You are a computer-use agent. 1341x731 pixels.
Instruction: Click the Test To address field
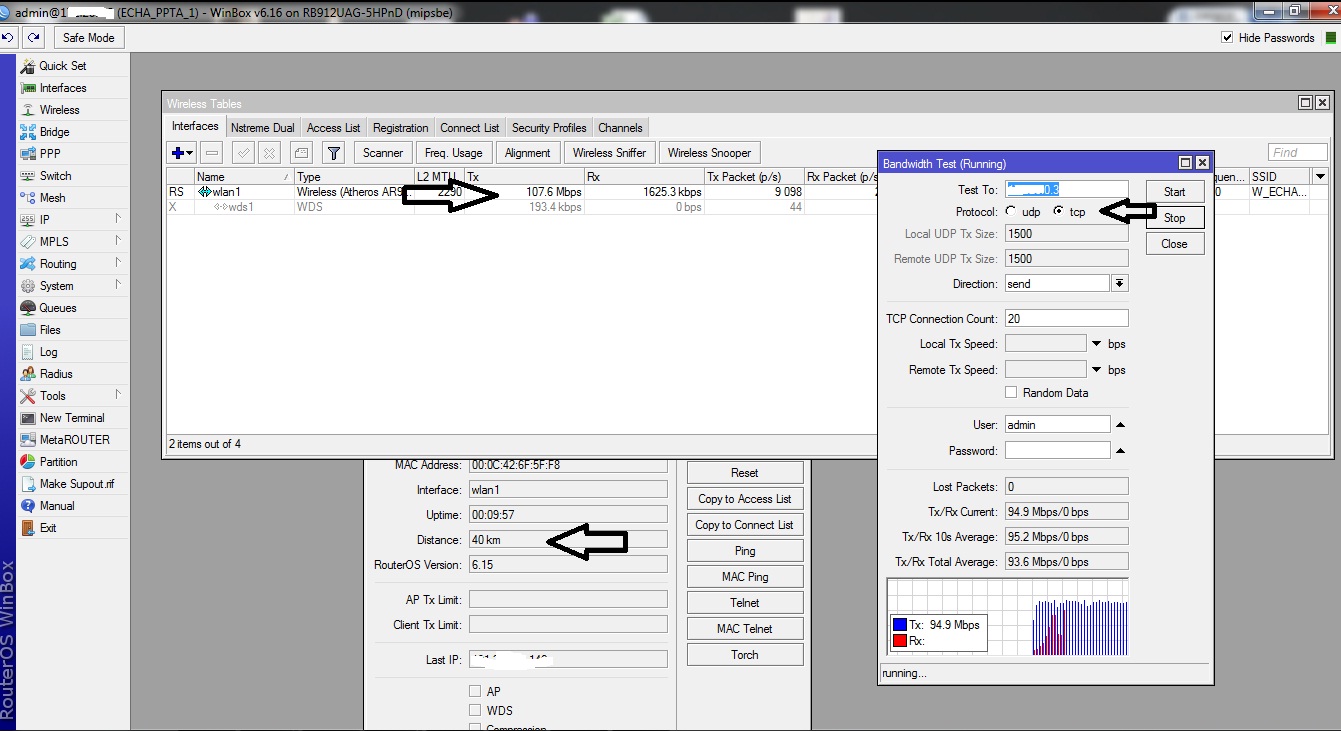click(x=1066, y=189)
